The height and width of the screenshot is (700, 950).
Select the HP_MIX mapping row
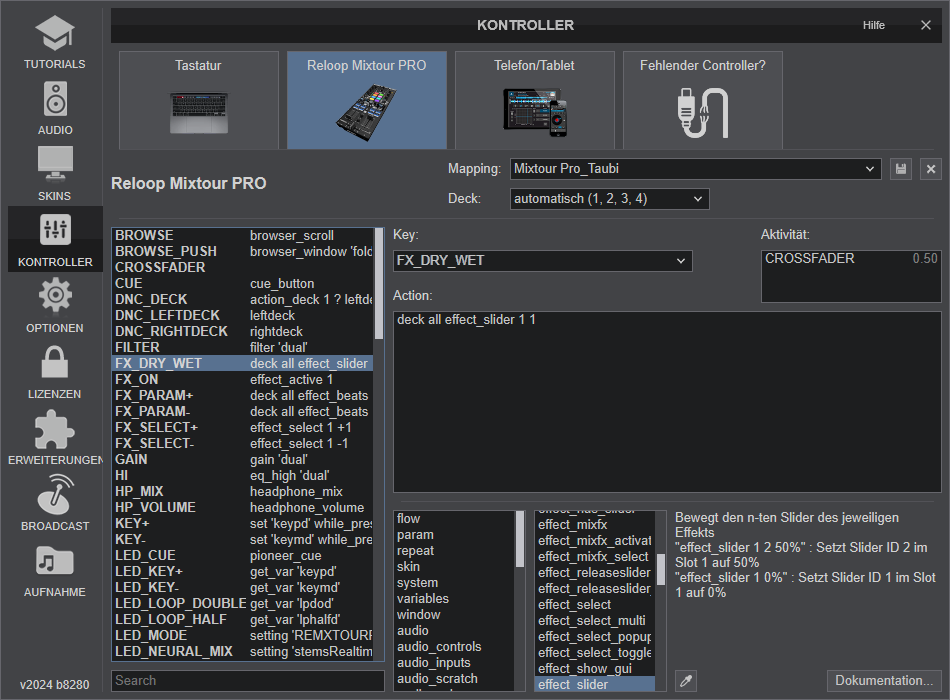tap(242, 492)
